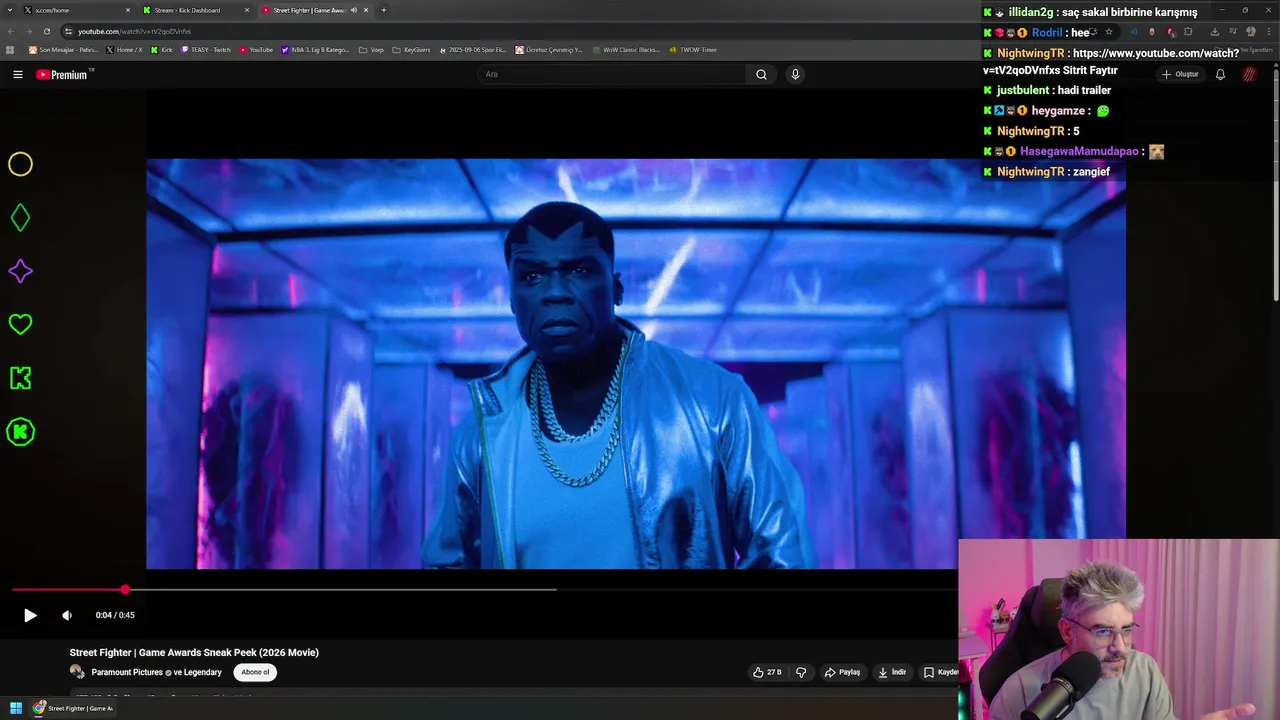Open Ücretsiz Çevrimiçi bookmark
The image size is (1280, 720).
549,49
